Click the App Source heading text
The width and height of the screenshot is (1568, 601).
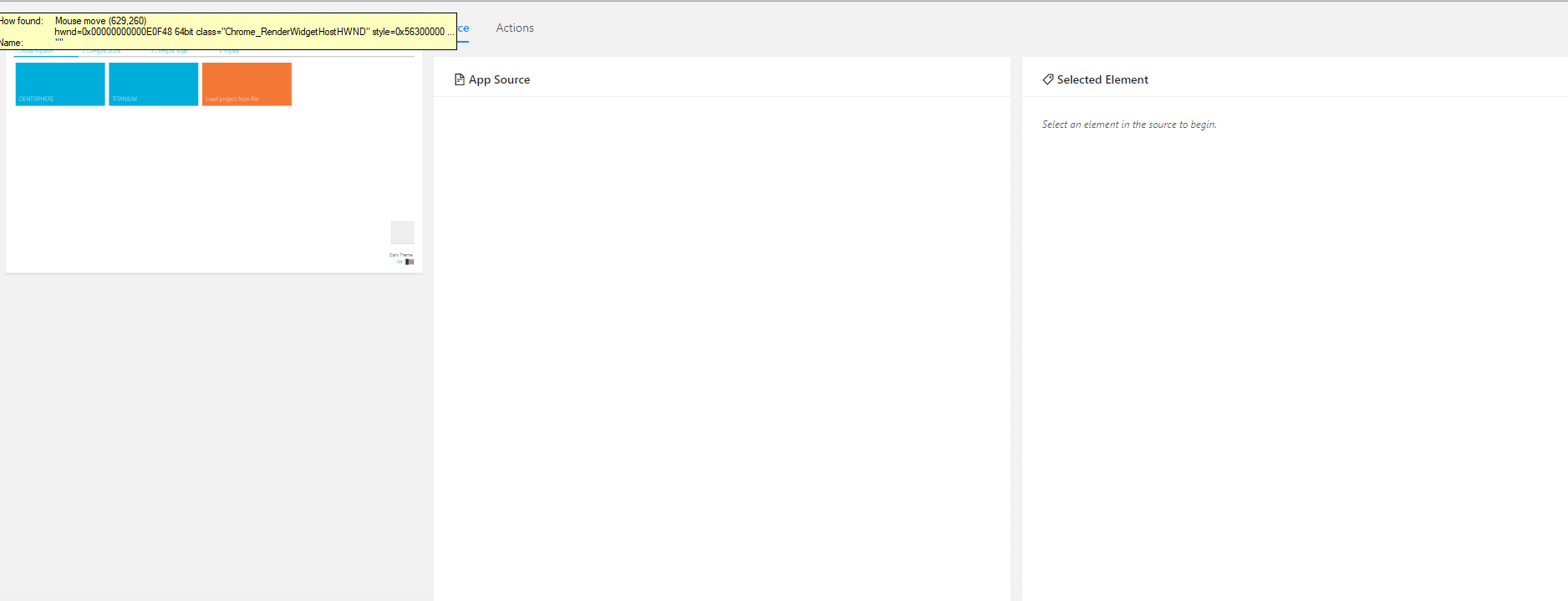click(x=499, y=79)
